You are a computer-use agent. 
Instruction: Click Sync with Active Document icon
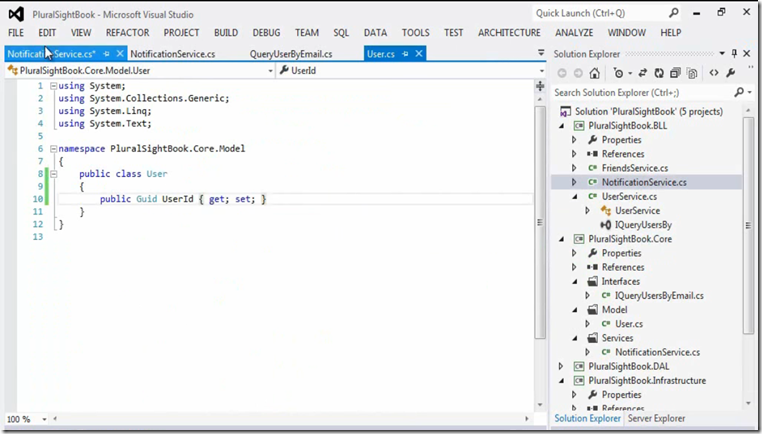pos(642,73)
